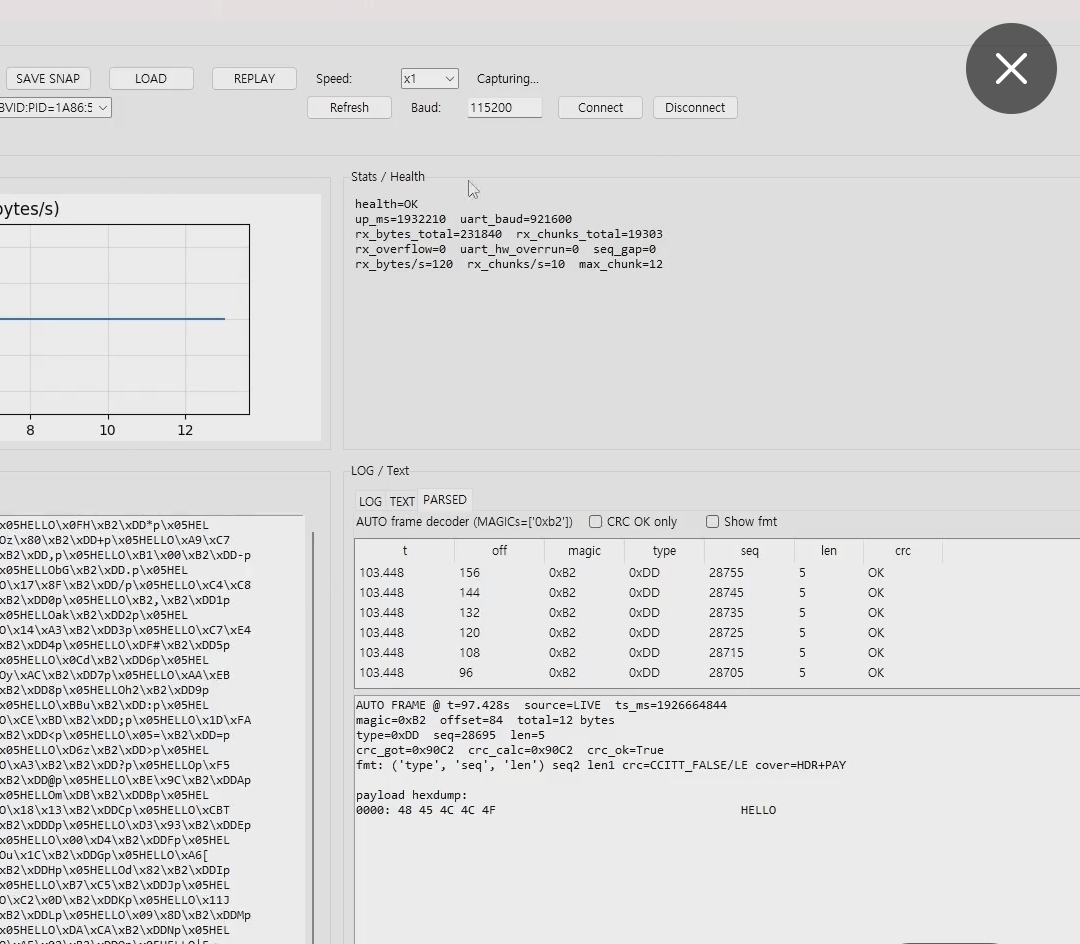Click the seq column header

click(x=749, y=550)
